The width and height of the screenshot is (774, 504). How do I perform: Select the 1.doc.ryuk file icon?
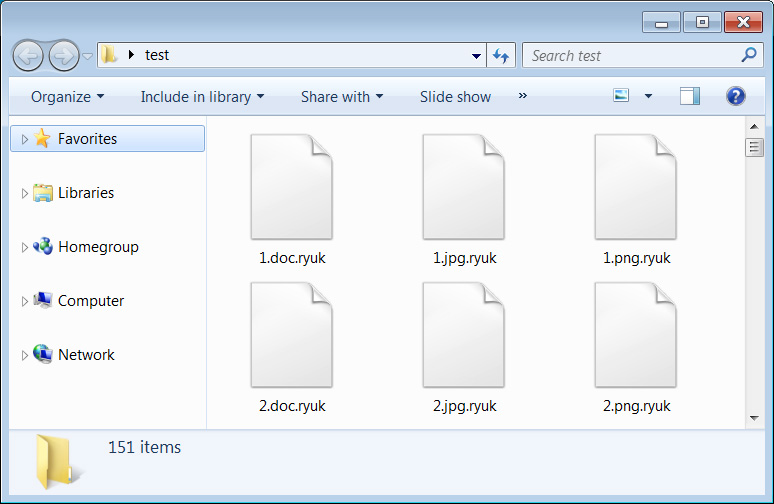[292, 187]
